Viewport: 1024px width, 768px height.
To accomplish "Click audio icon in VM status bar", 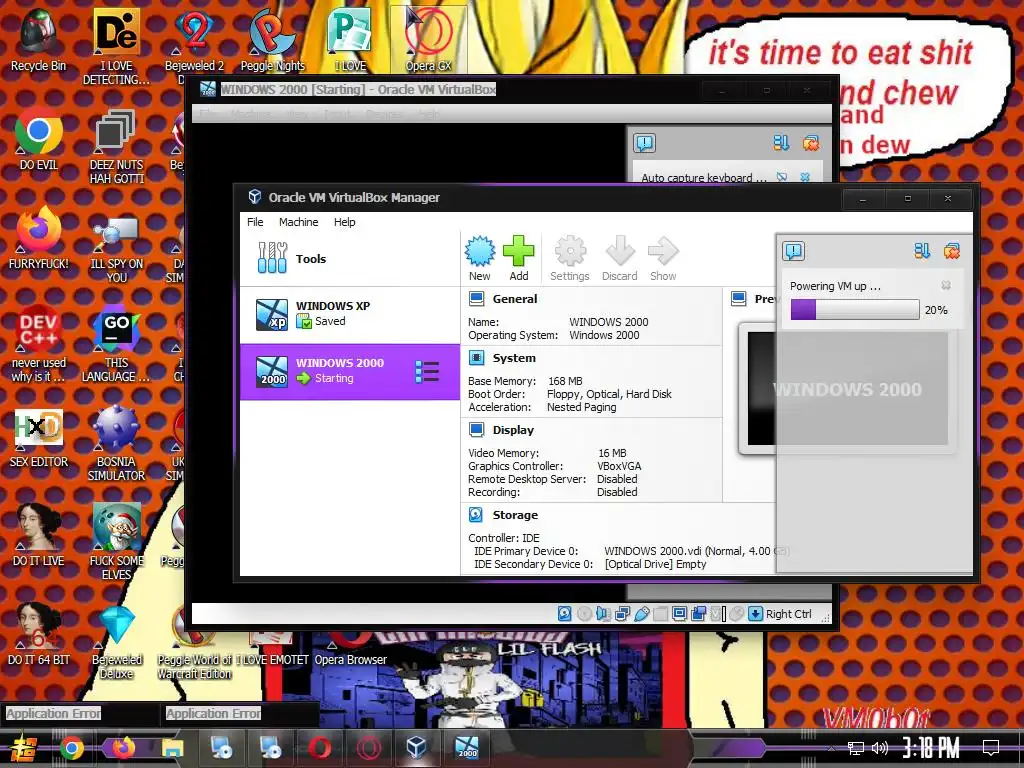I will 603,614.
